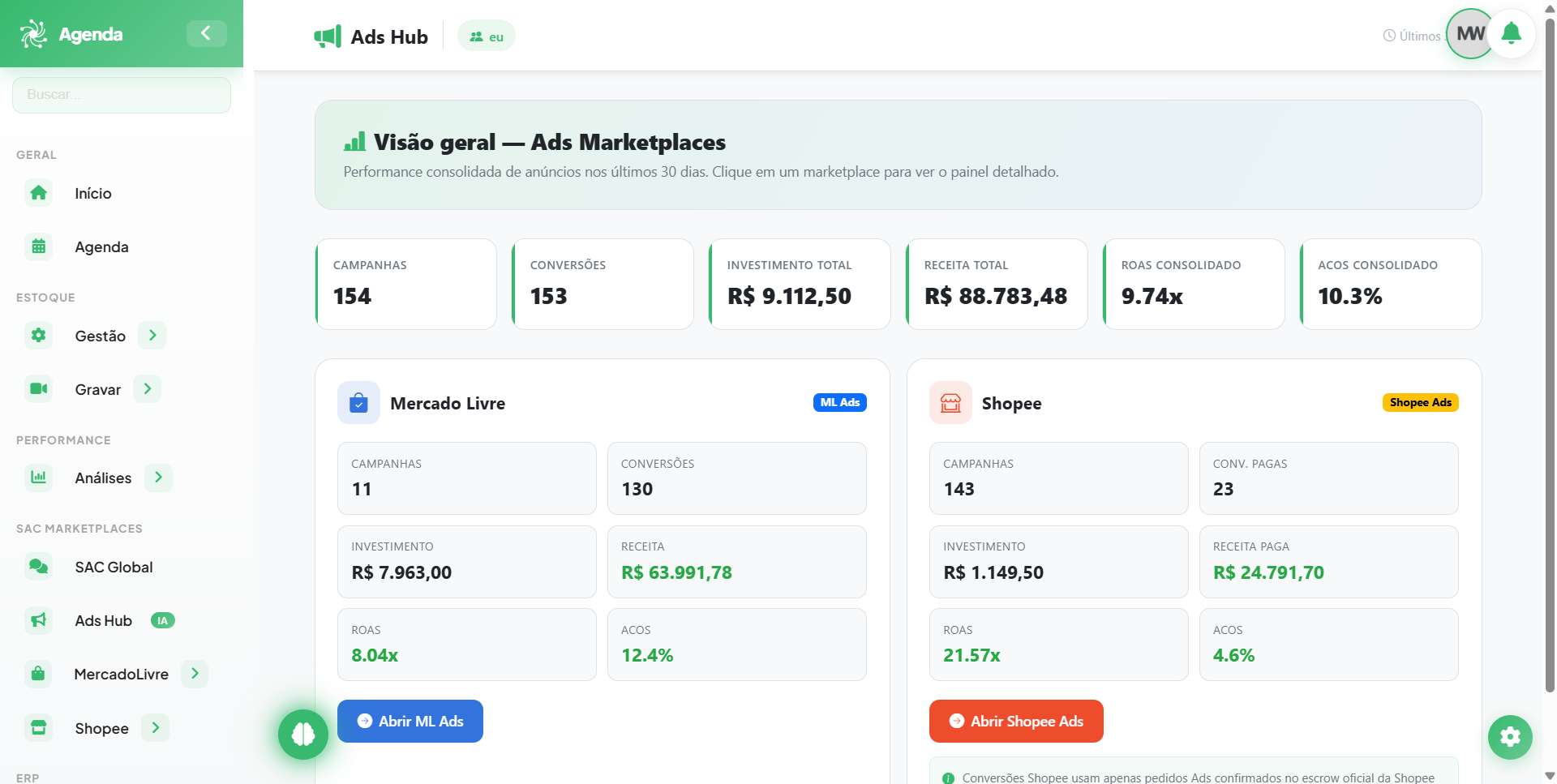1557x784 pixels.
Task: Click the ML Ads badge
Action: click(x=840, y=402)
